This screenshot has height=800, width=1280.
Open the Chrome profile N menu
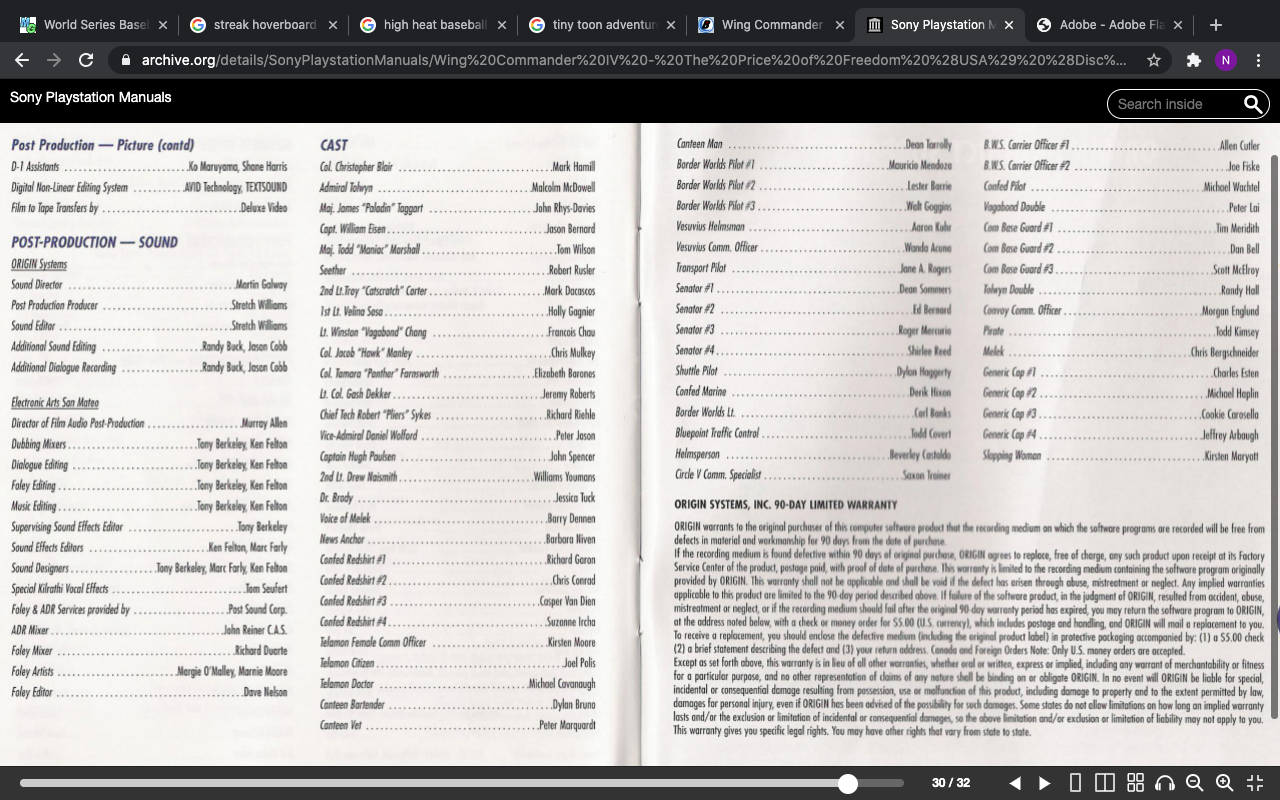pos(1225,60)
